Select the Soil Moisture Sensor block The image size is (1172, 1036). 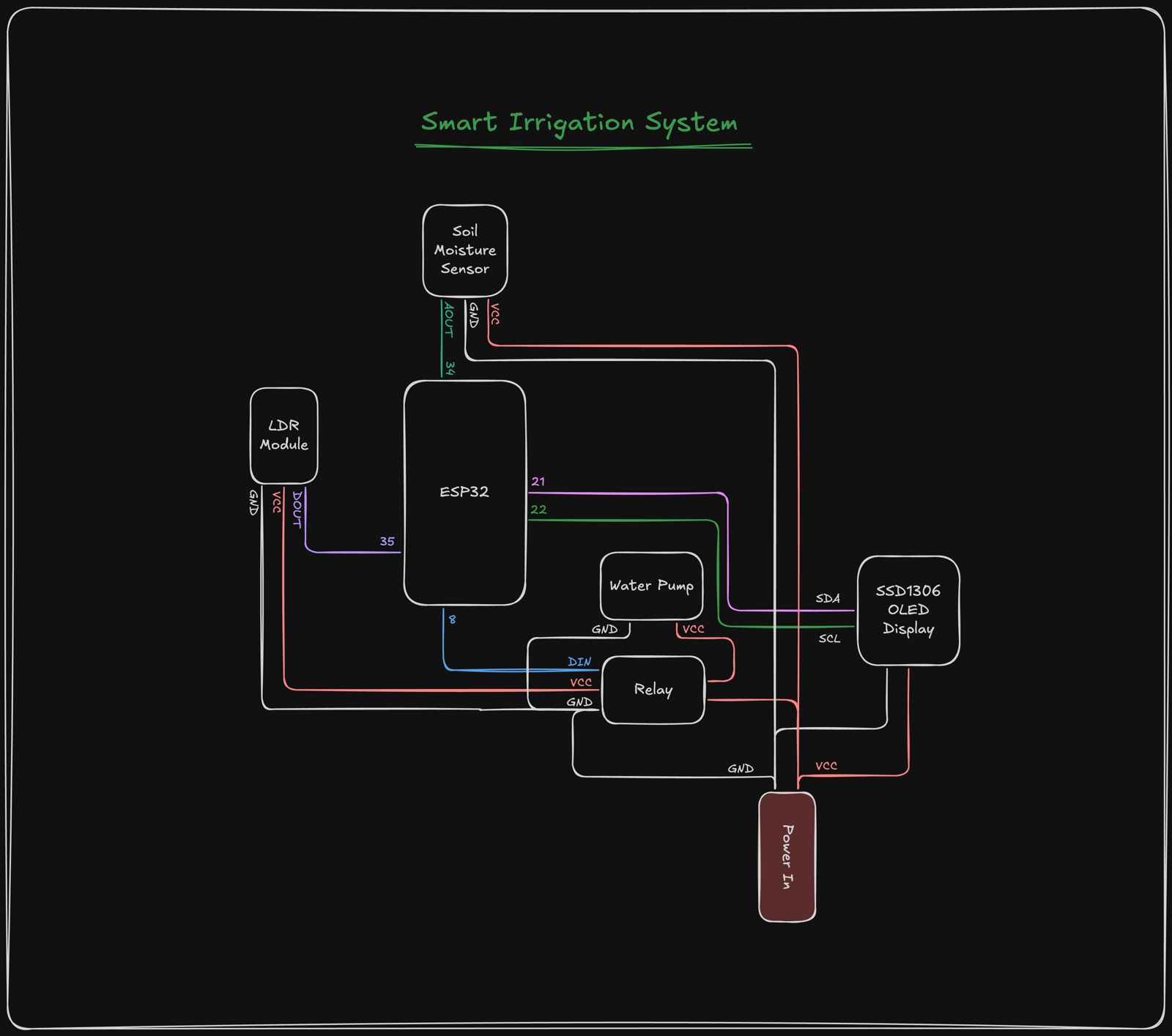pyautogui.click(x=465, y=250)
